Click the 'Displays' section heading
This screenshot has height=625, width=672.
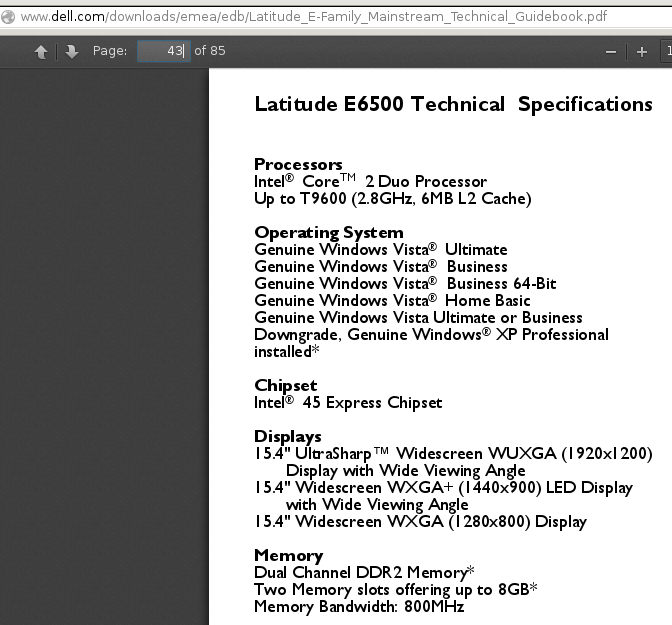[288, 436]
